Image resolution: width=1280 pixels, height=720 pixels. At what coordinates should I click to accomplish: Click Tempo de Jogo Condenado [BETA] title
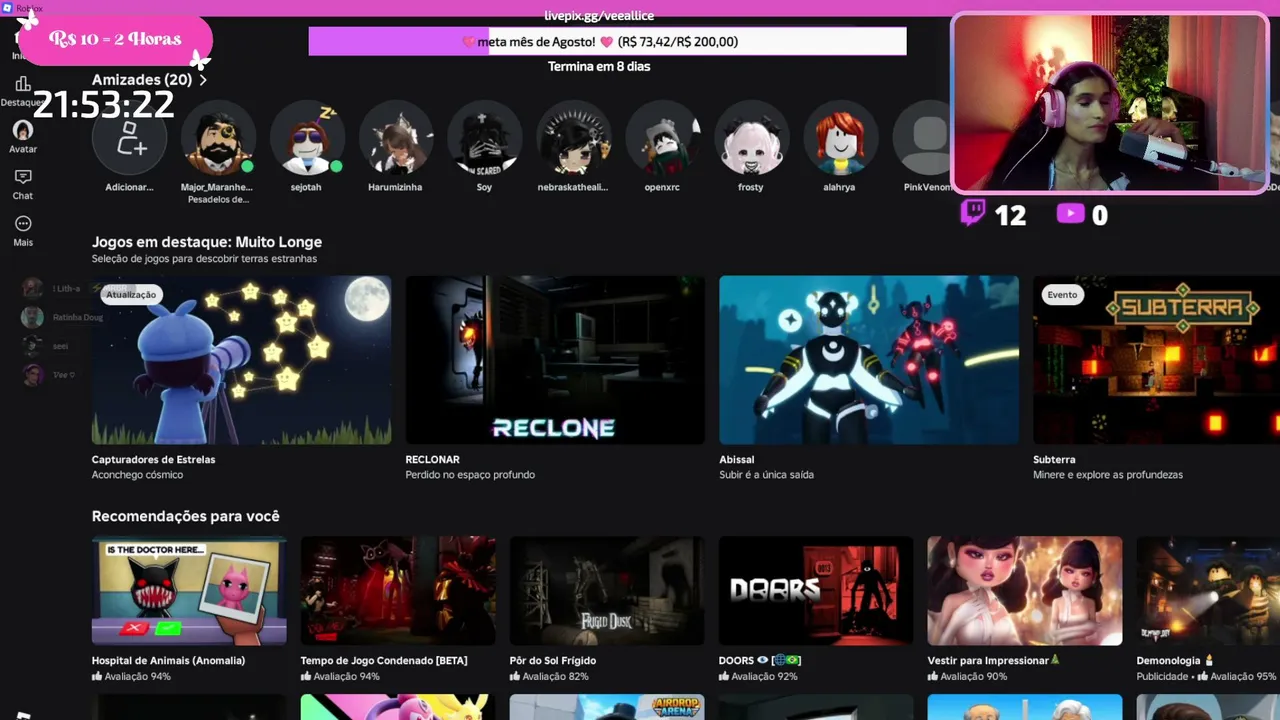tap(384, 661)
